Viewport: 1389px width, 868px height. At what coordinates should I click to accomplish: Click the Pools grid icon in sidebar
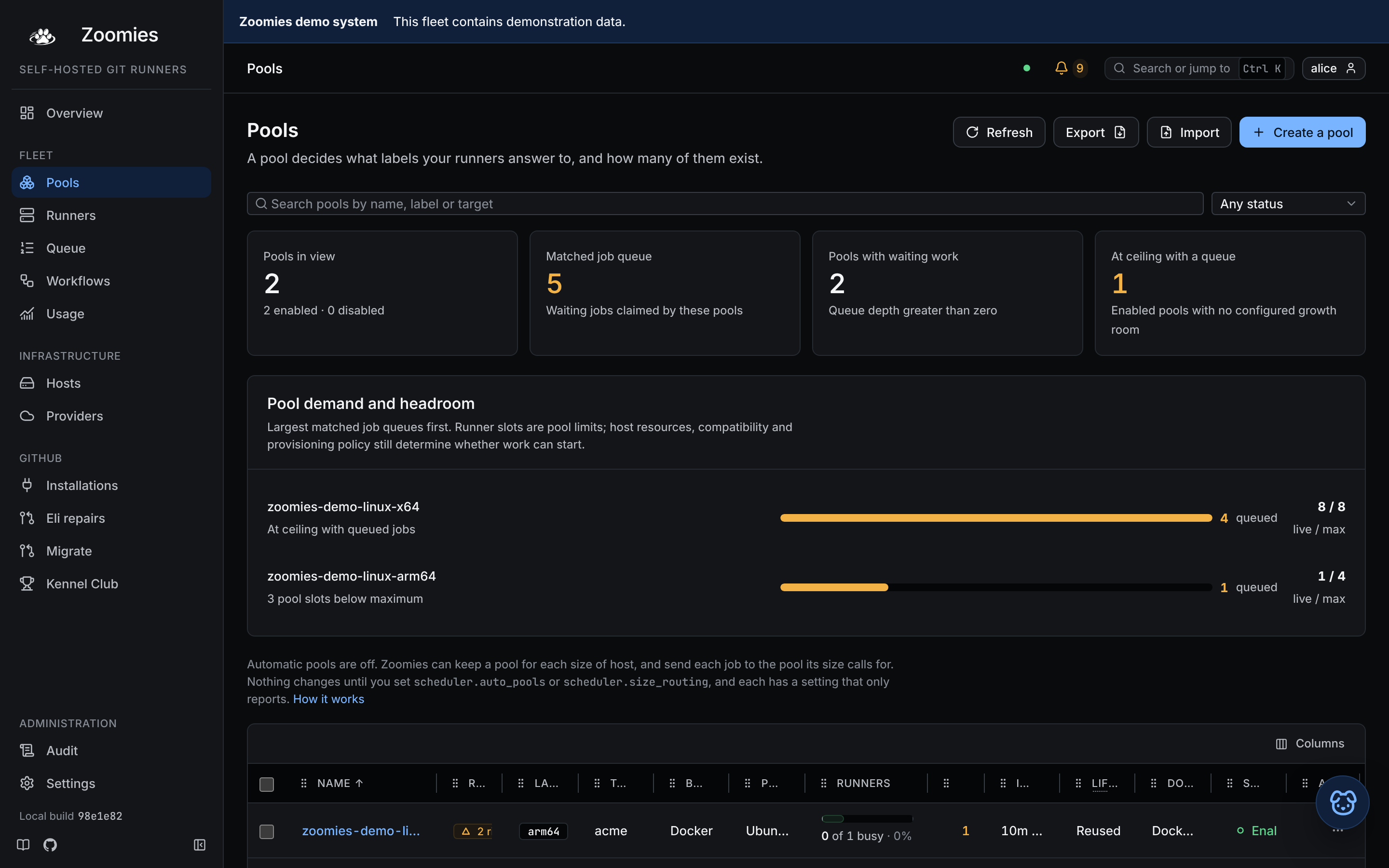pyautogui.click(x=27, y=183)
